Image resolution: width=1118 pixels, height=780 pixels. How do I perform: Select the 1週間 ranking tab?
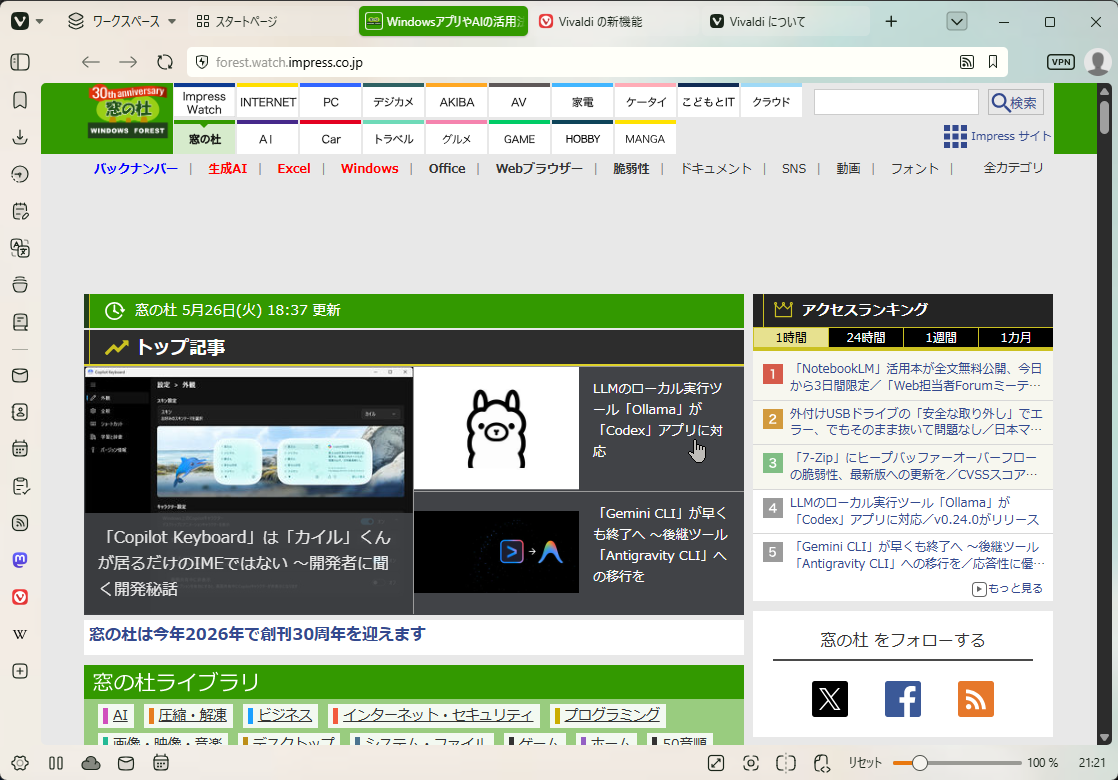point(940,337)
